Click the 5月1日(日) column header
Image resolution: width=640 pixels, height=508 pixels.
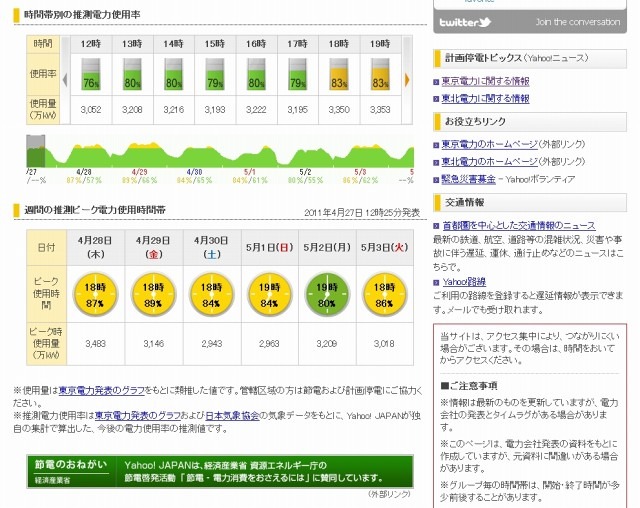269,247
